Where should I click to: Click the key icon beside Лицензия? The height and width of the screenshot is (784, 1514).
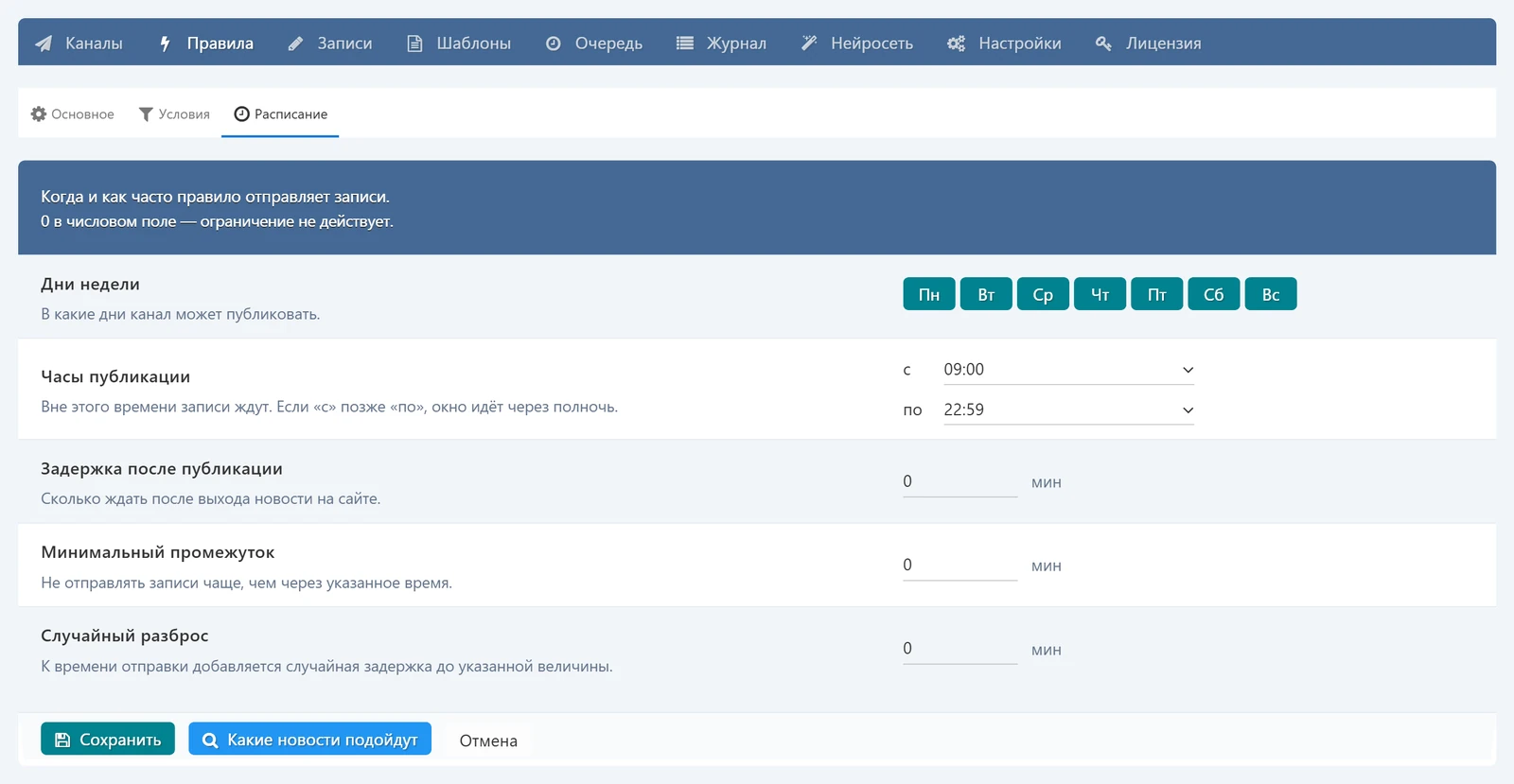coord(1103,44)
